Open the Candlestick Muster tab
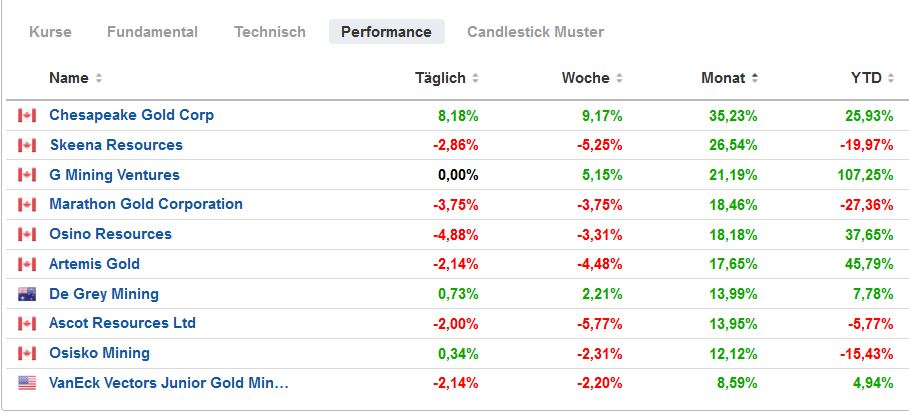Viewport: 909px width, 414px height. point(535,32)
